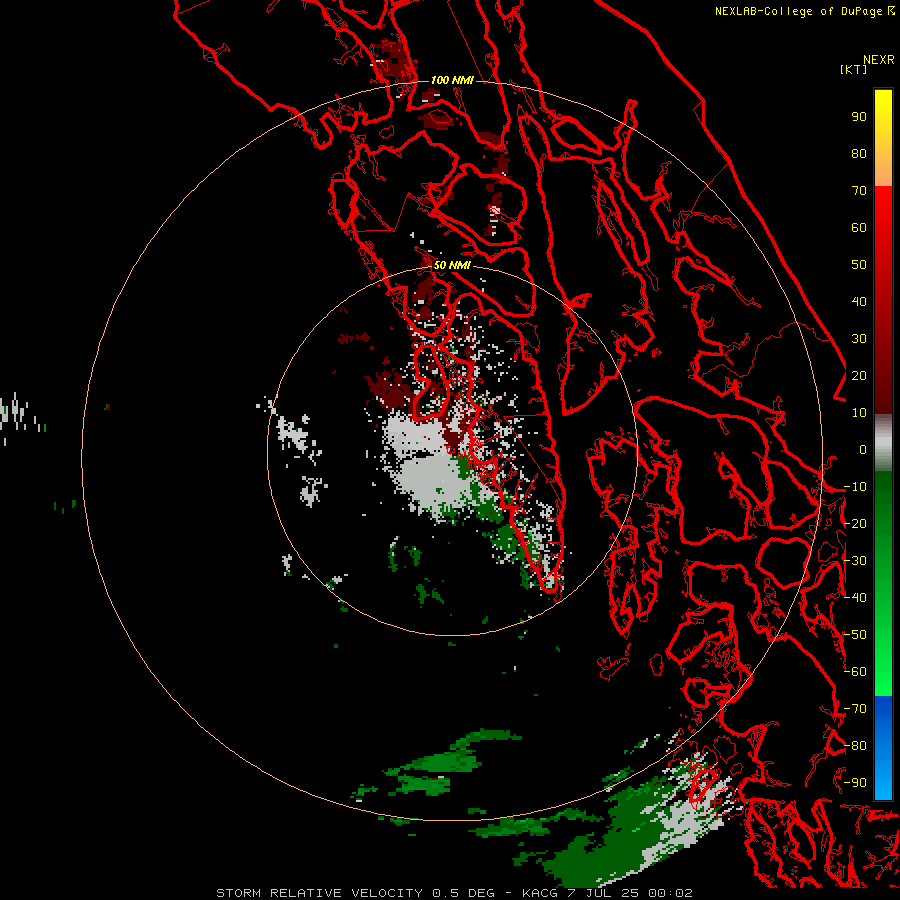Image resolution: width=900 pixels, height=900 pixels.
Task: Click the "90" value on the velocity scale
Action: pos(859,117)
